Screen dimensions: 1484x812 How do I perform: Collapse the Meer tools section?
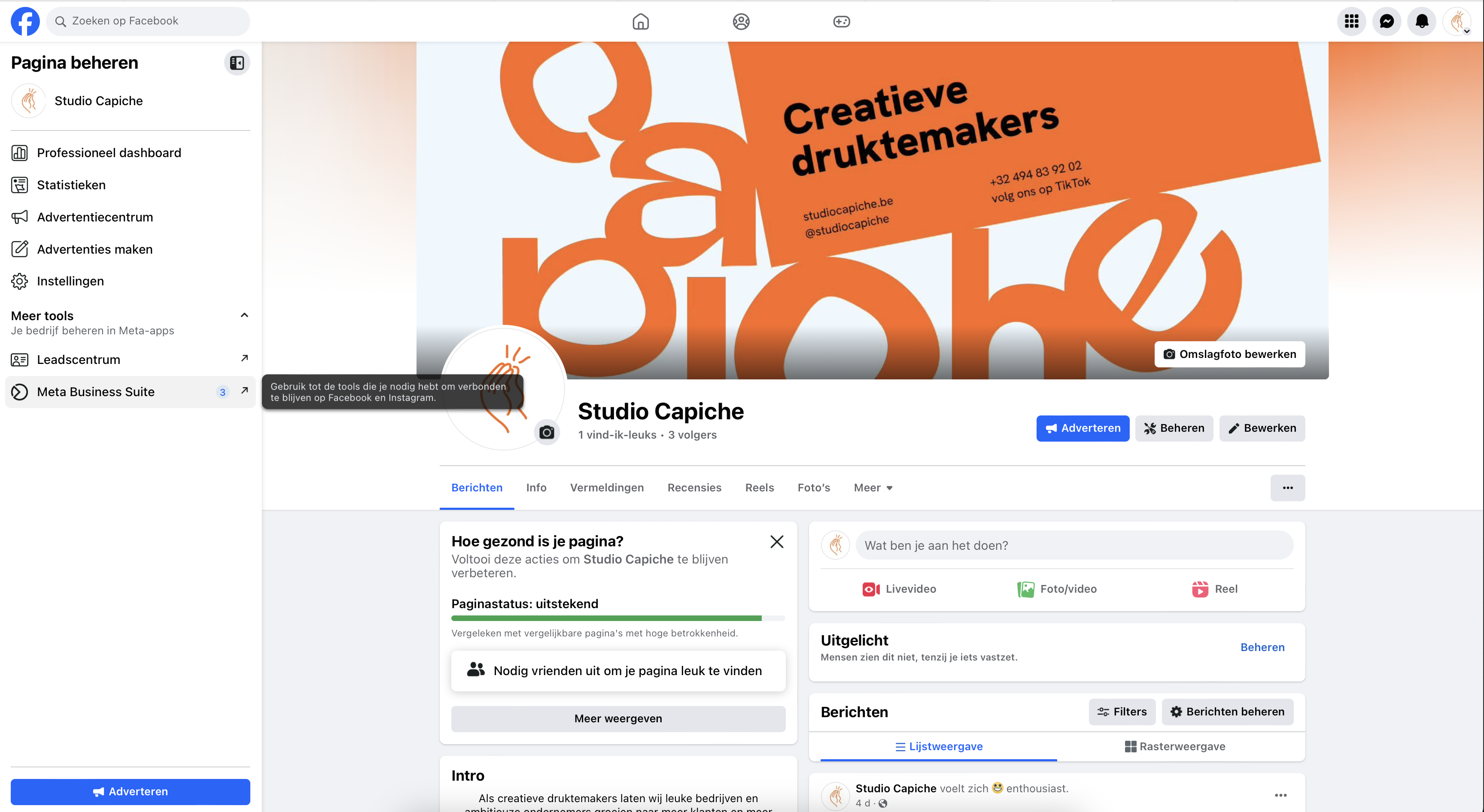pos(244,315)
